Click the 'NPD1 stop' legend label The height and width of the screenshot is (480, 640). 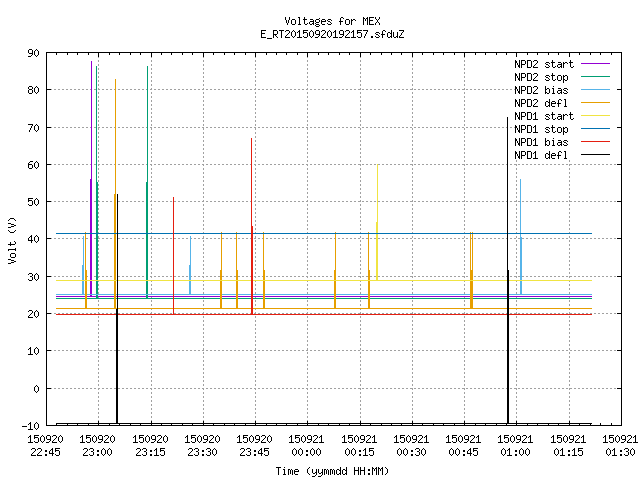(541, 129)
